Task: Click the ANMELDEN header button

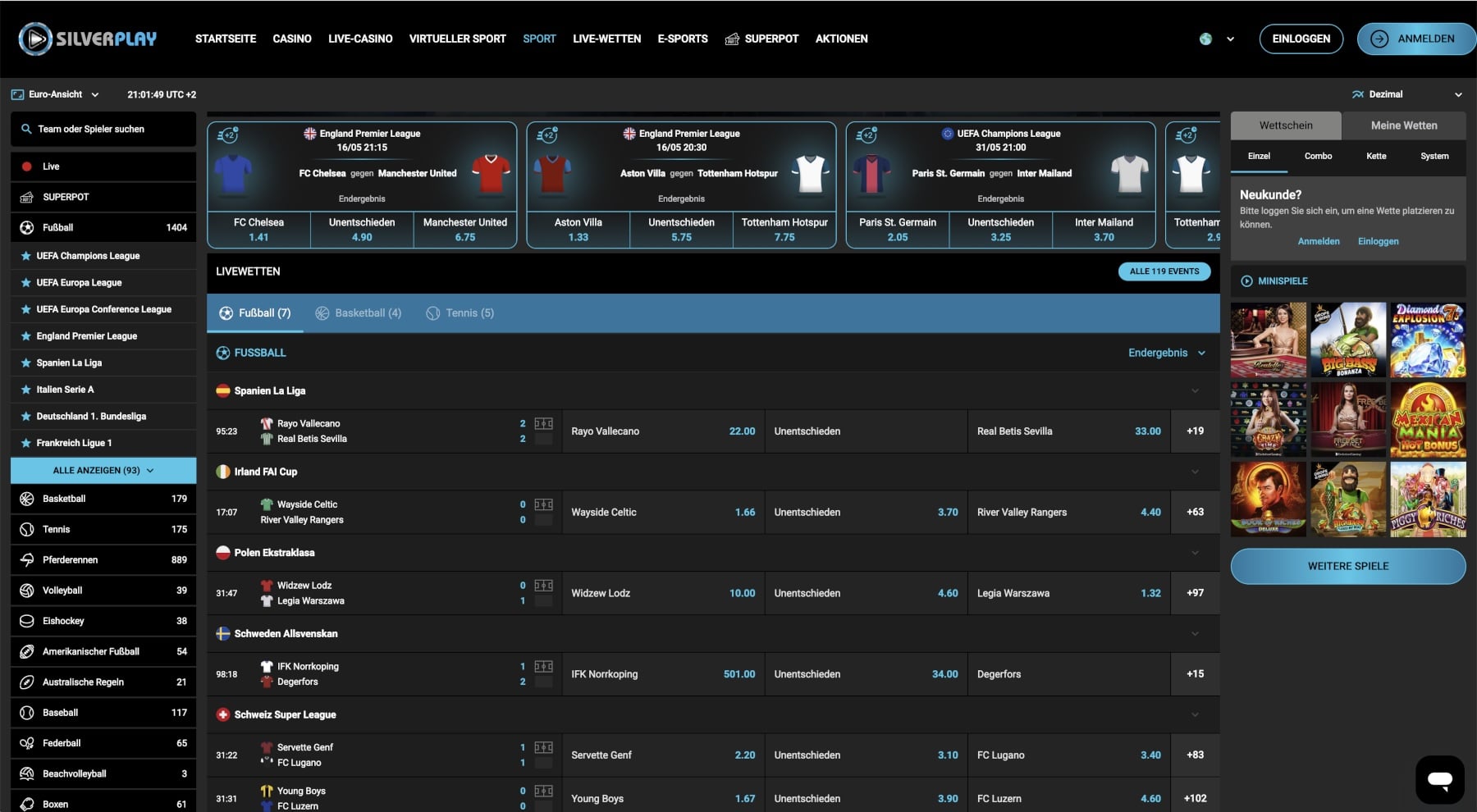Action: (1416, 39)
